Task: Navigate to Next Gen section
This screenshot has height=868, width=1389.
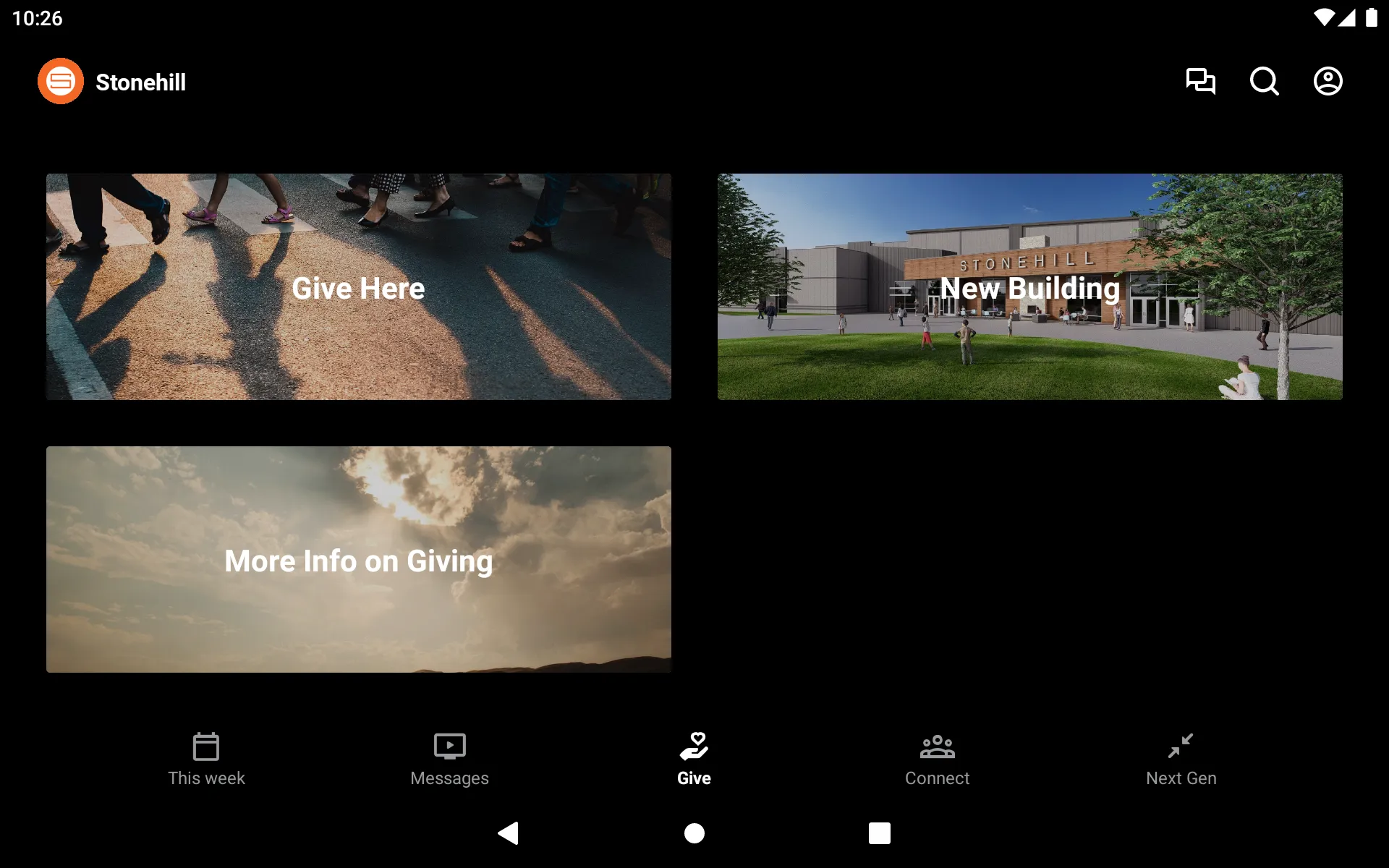Action: click(x=1181, y=758)
